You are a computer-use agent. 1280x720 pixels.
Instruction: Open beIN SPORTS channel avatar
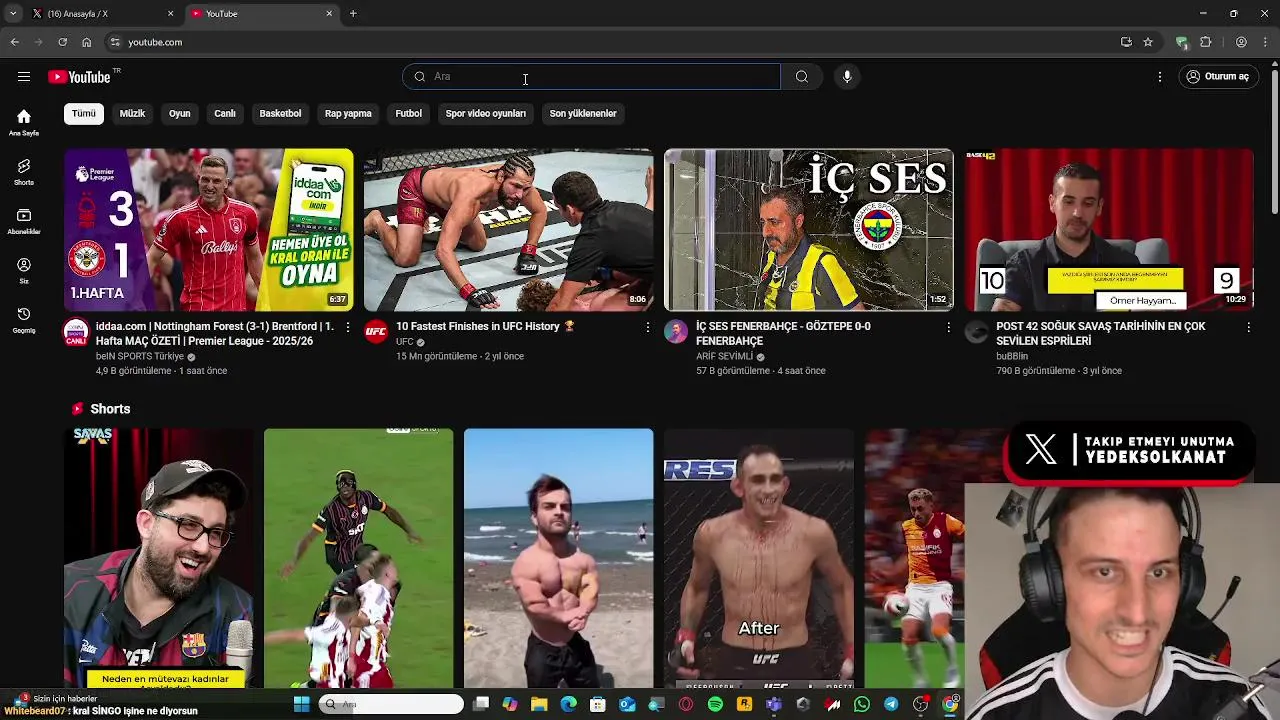[x=76, y=332]
